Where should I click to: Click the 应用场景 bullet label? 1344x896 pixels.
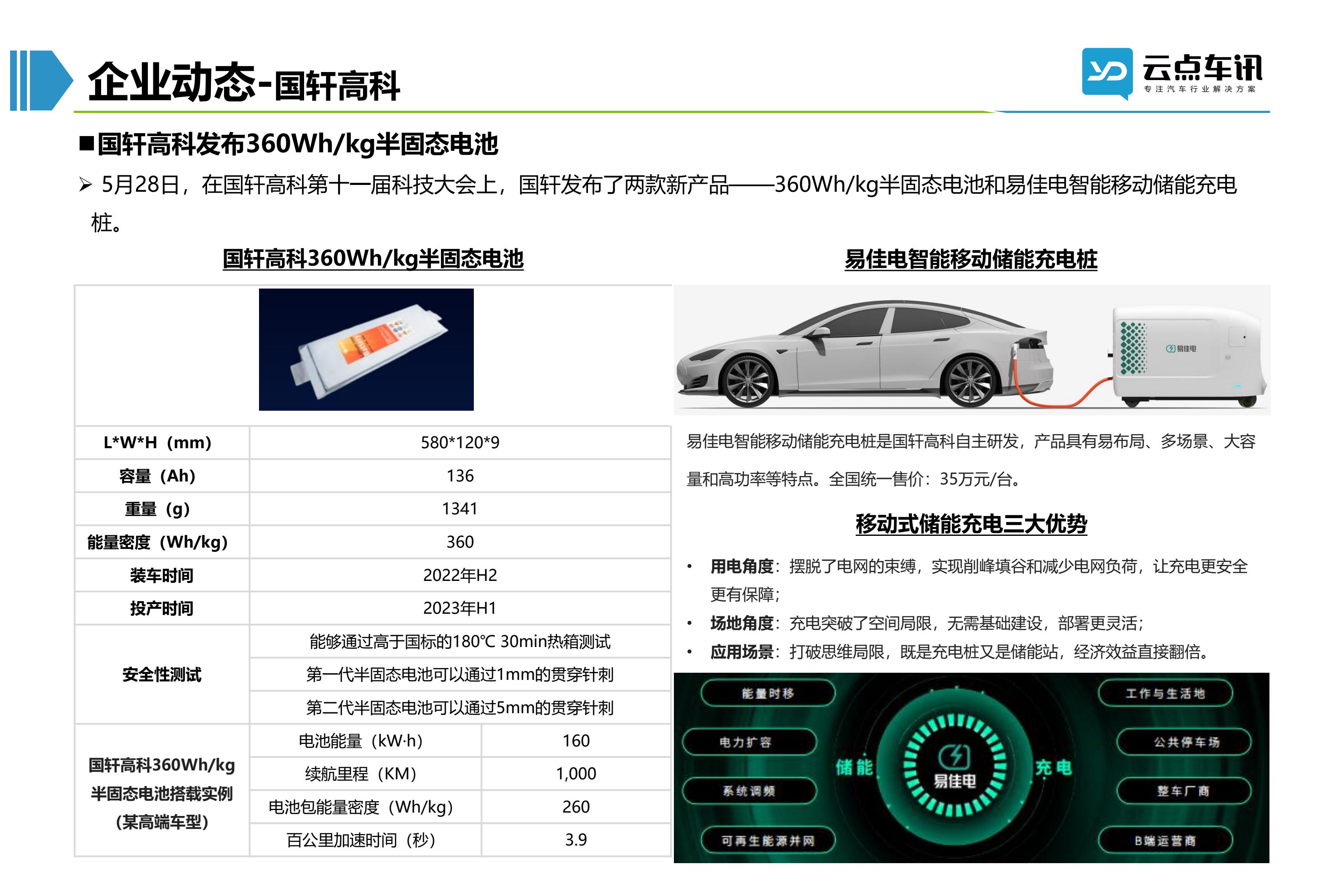741,651
